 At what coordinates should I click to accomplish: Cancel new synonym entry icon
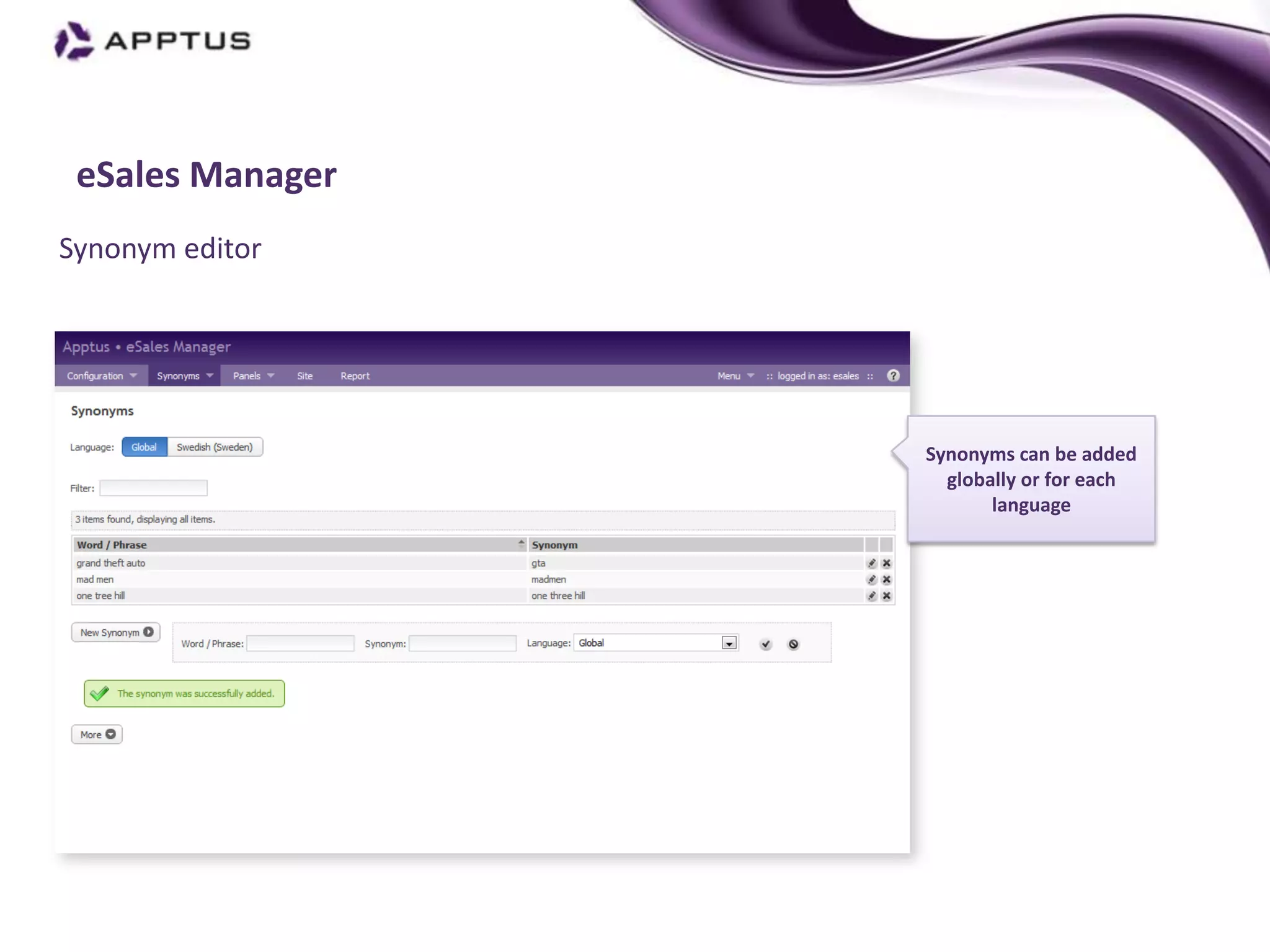(793, 644)
